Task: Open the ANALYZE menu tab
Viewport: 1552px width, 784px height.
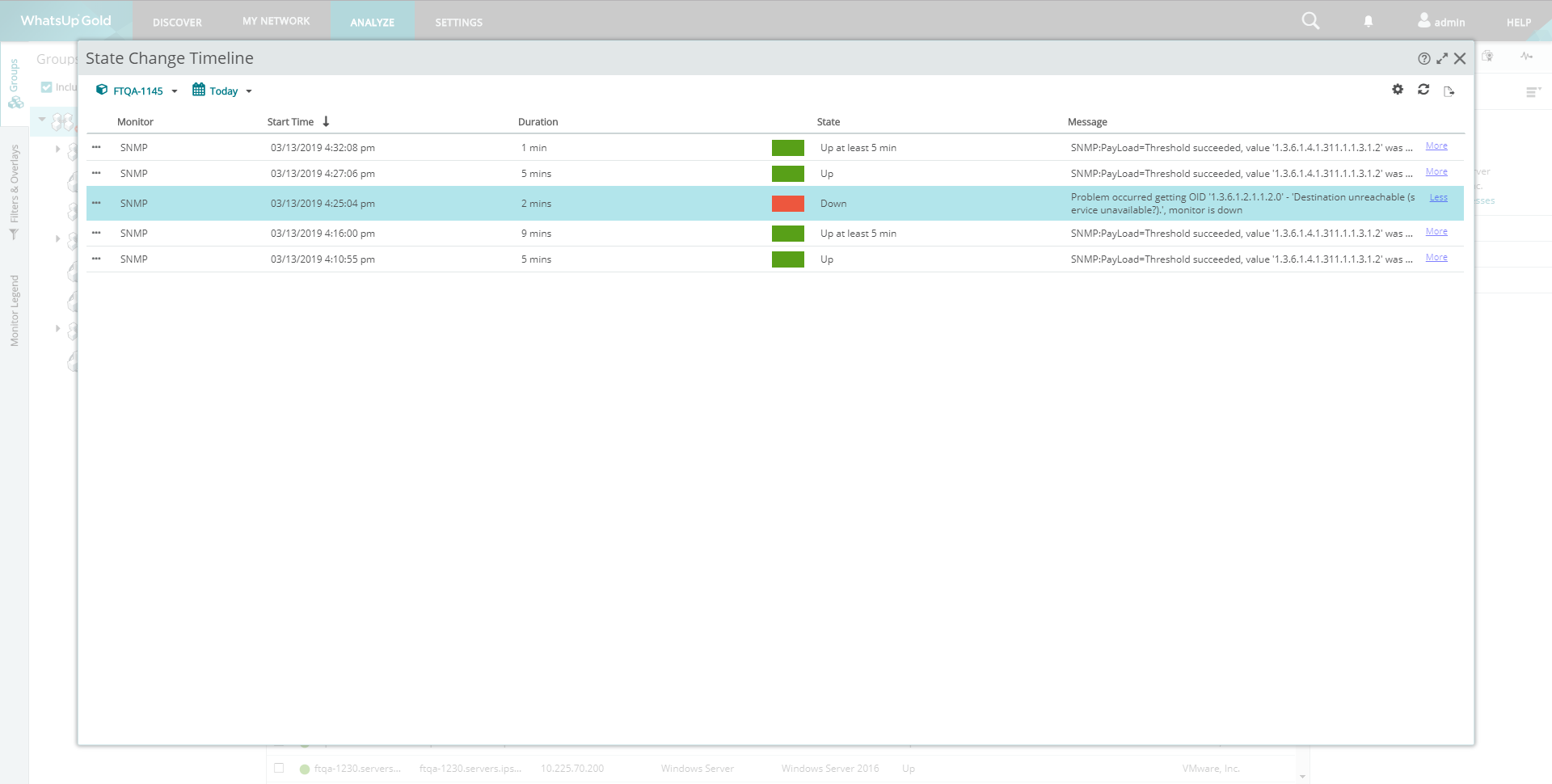Action: coord(373,22)
